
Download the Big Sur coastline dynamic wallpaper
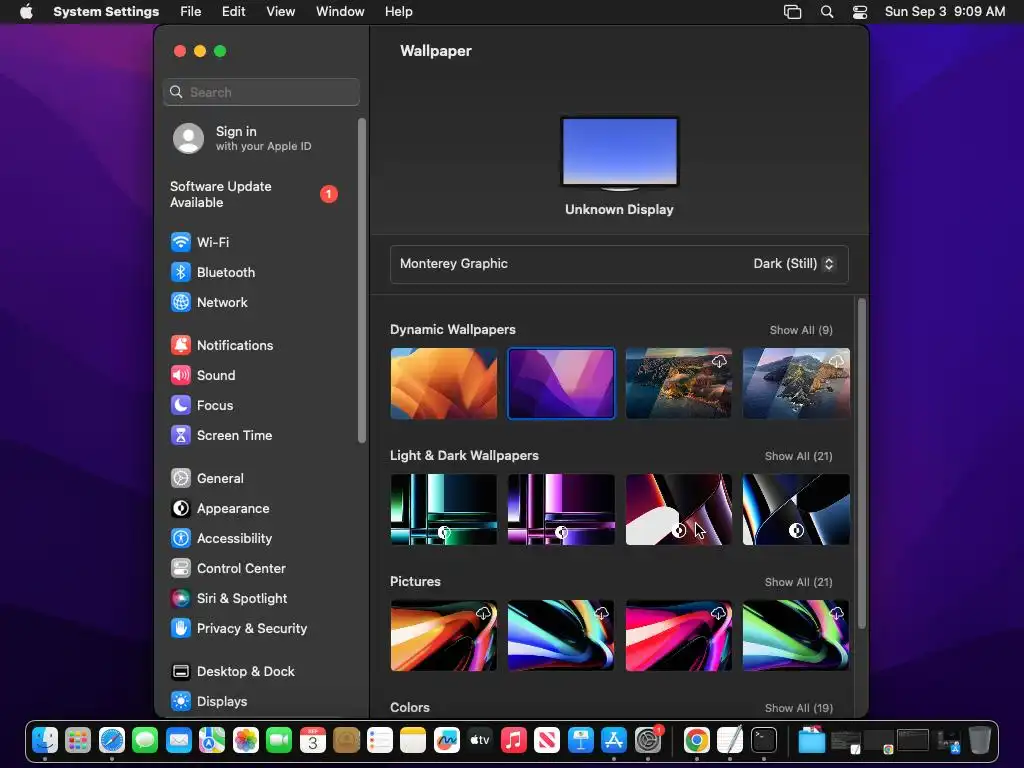[x=679, y=383]
